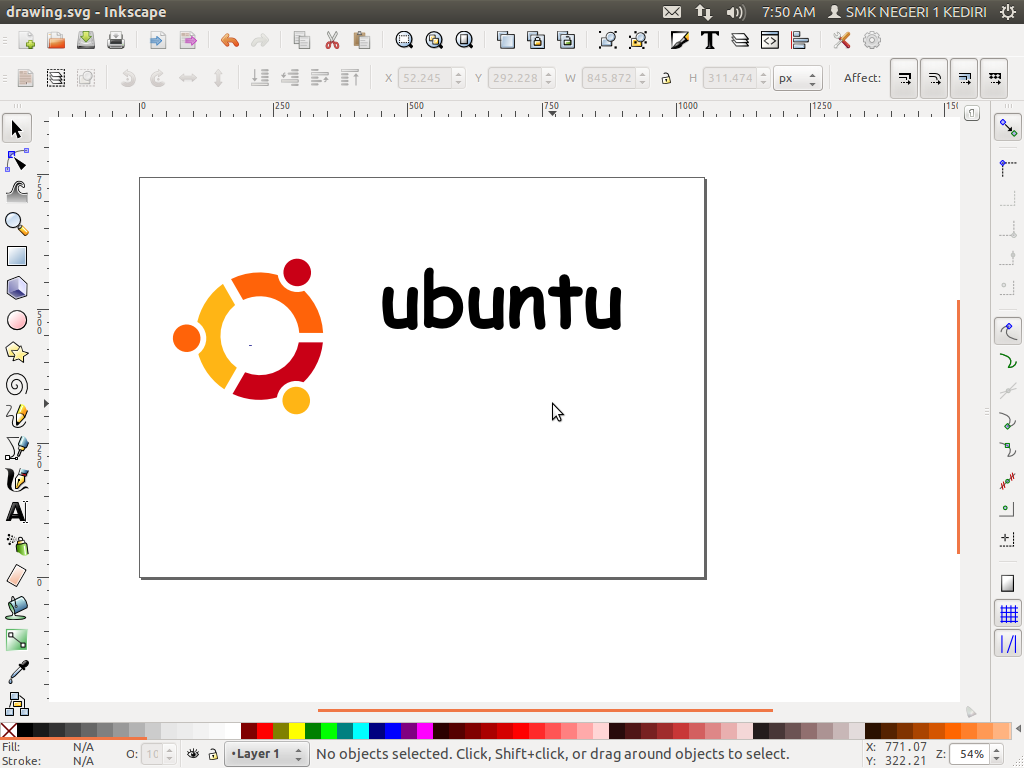Viewport: 1024px width, 768px height.
Task: Zoom to fit page
Action: tap(464, 40)
